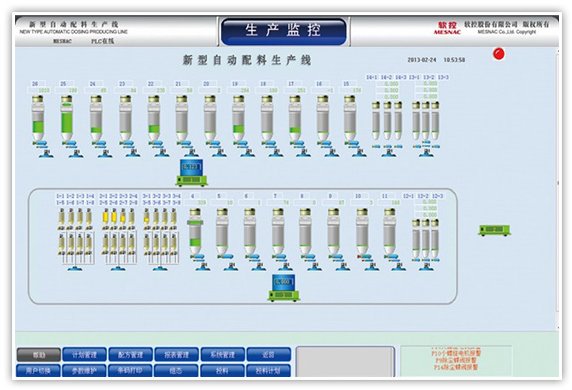Open 参数维护 parameter maintenance
572x390 pixels.
coord(84,370)
